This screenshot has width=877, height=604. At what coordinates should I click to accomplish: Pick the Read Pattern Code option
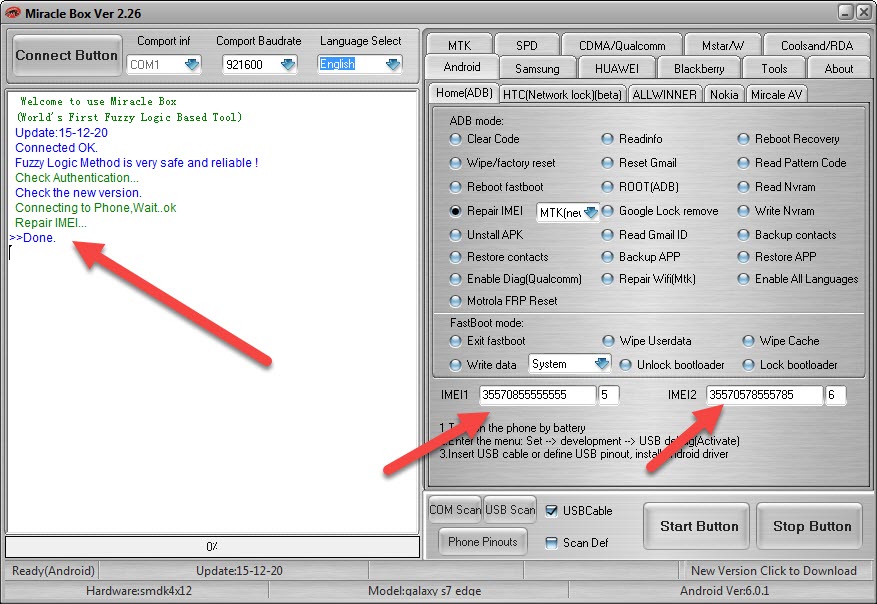tap(743, 163)
